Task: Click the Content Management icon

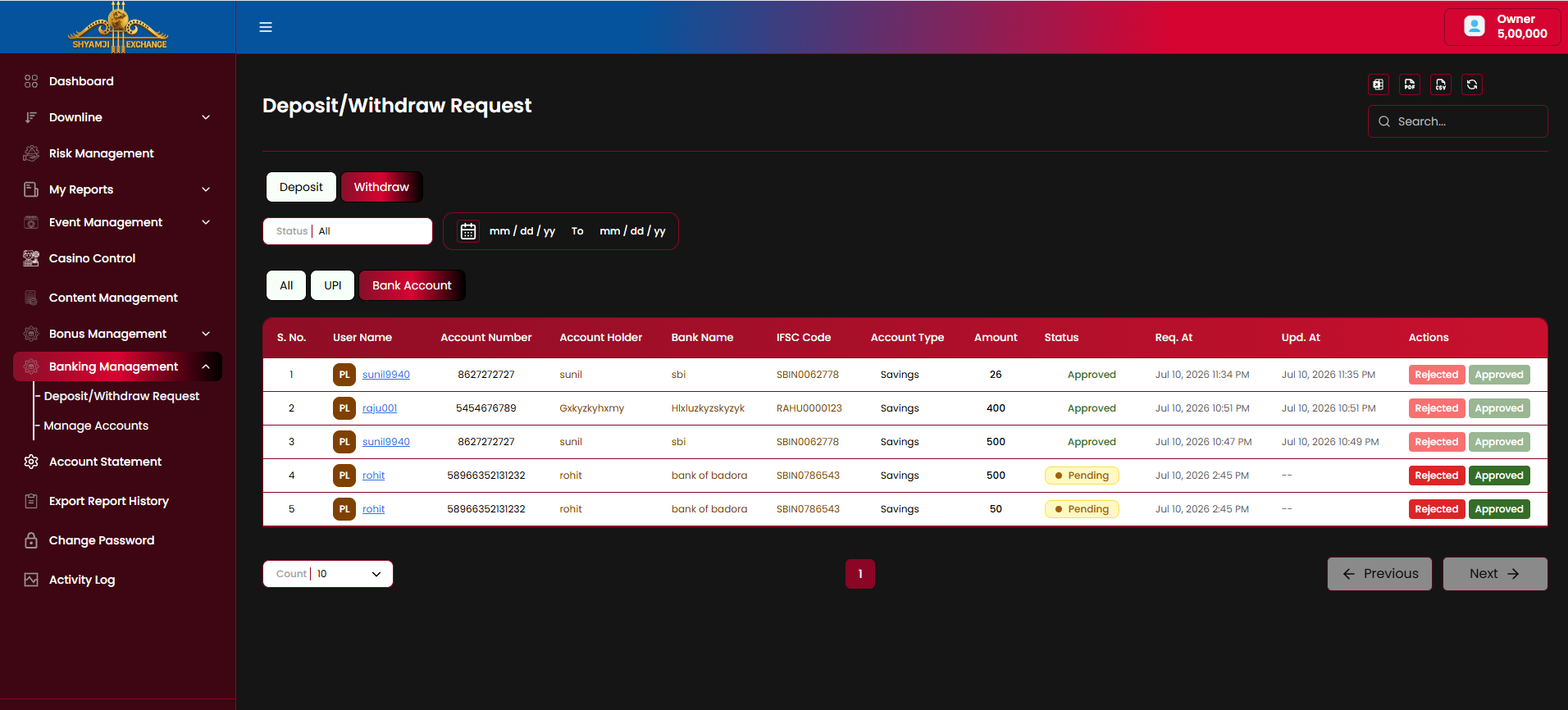Action: [x=31, y=298]
